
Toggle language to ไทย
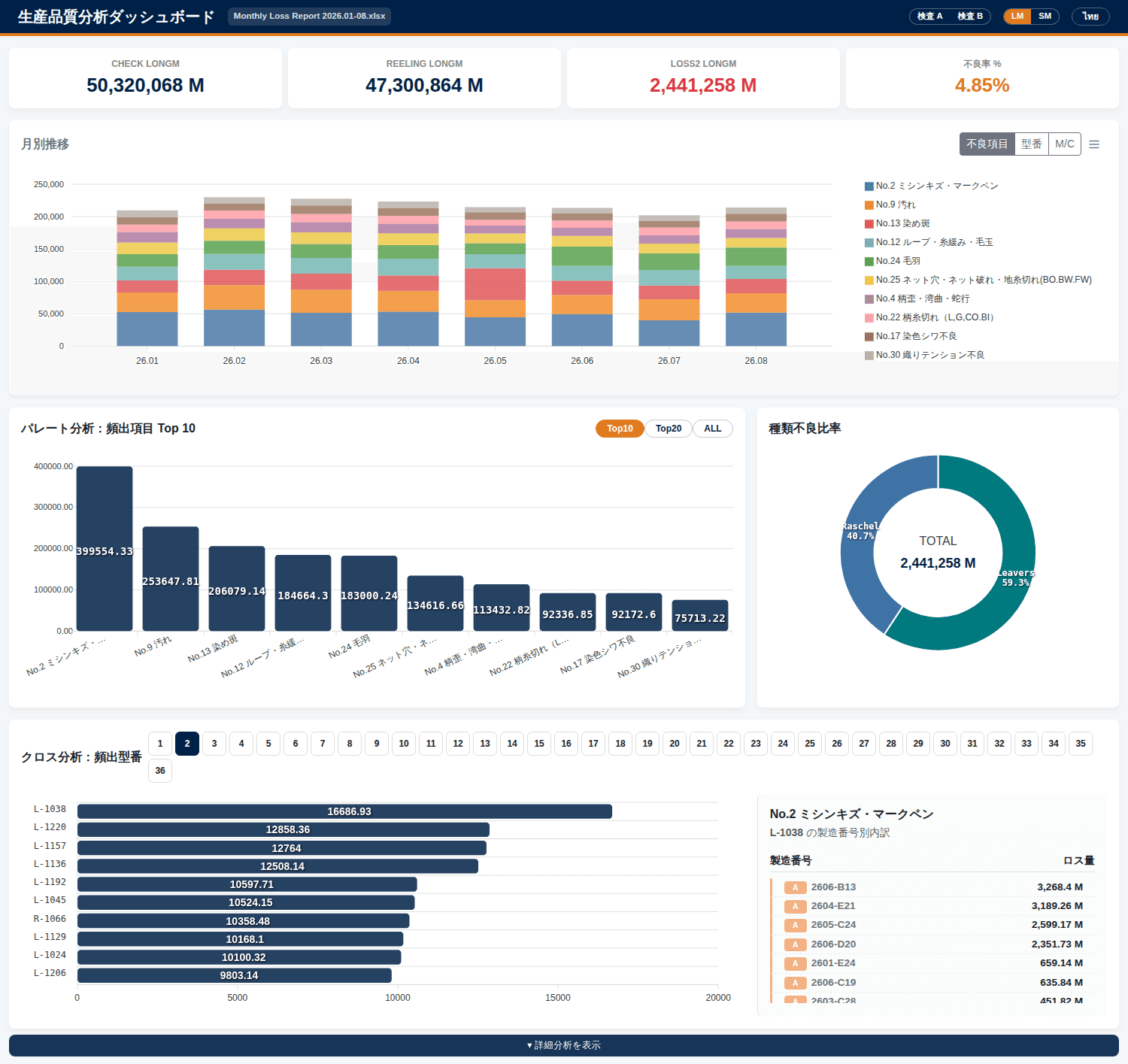[1090, 16]
